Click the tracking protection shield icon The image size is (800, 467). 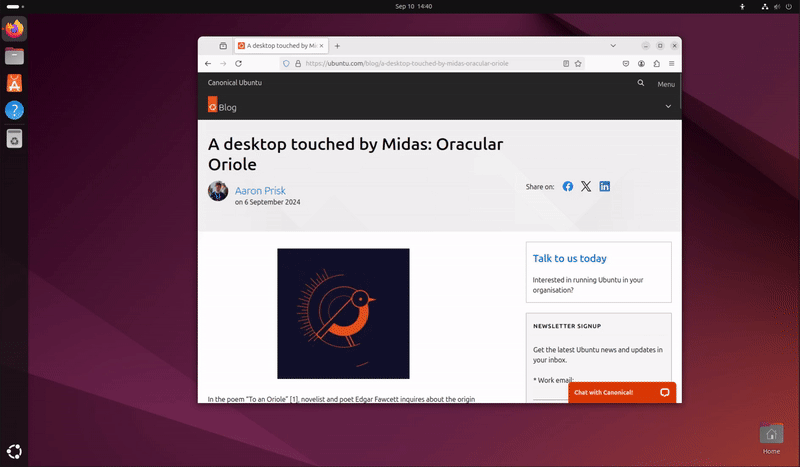286,64
